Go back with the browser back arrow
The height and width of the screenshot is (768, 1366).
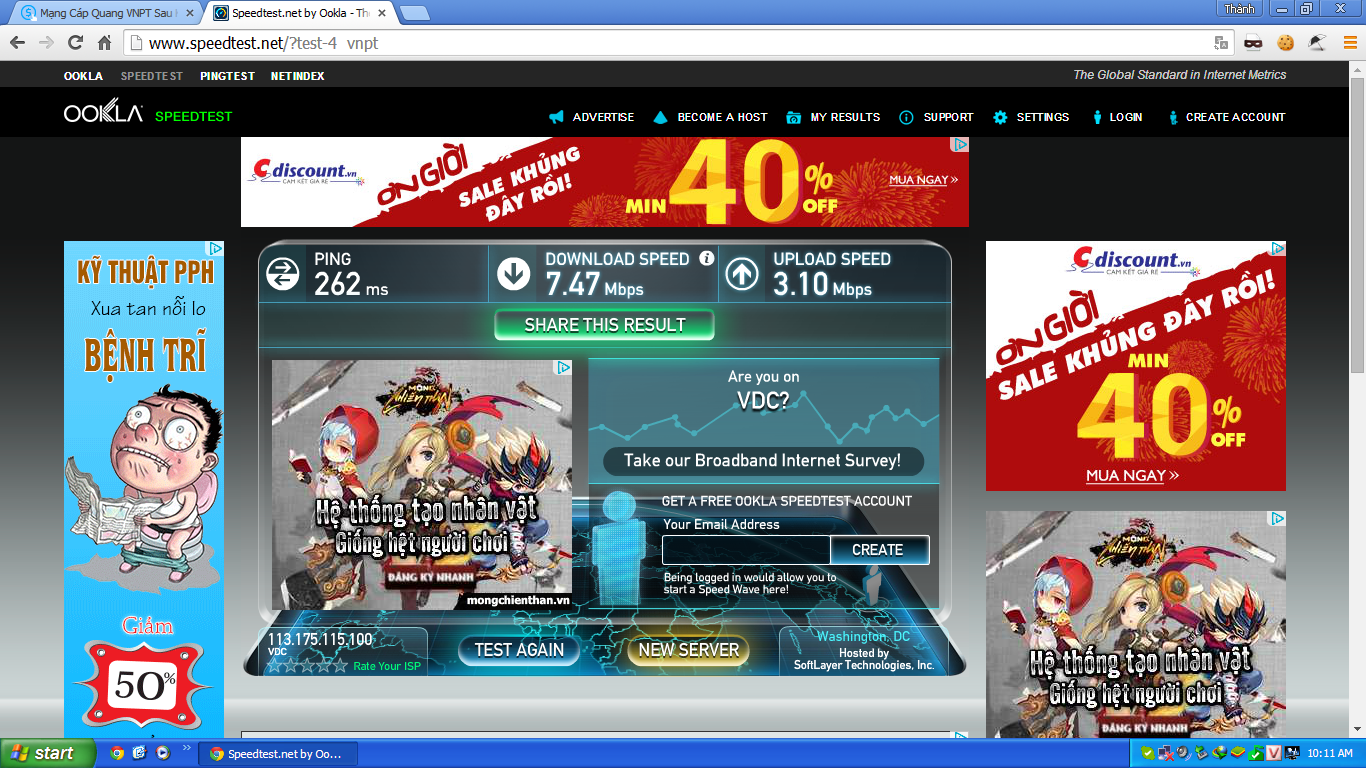coord(17,43)
